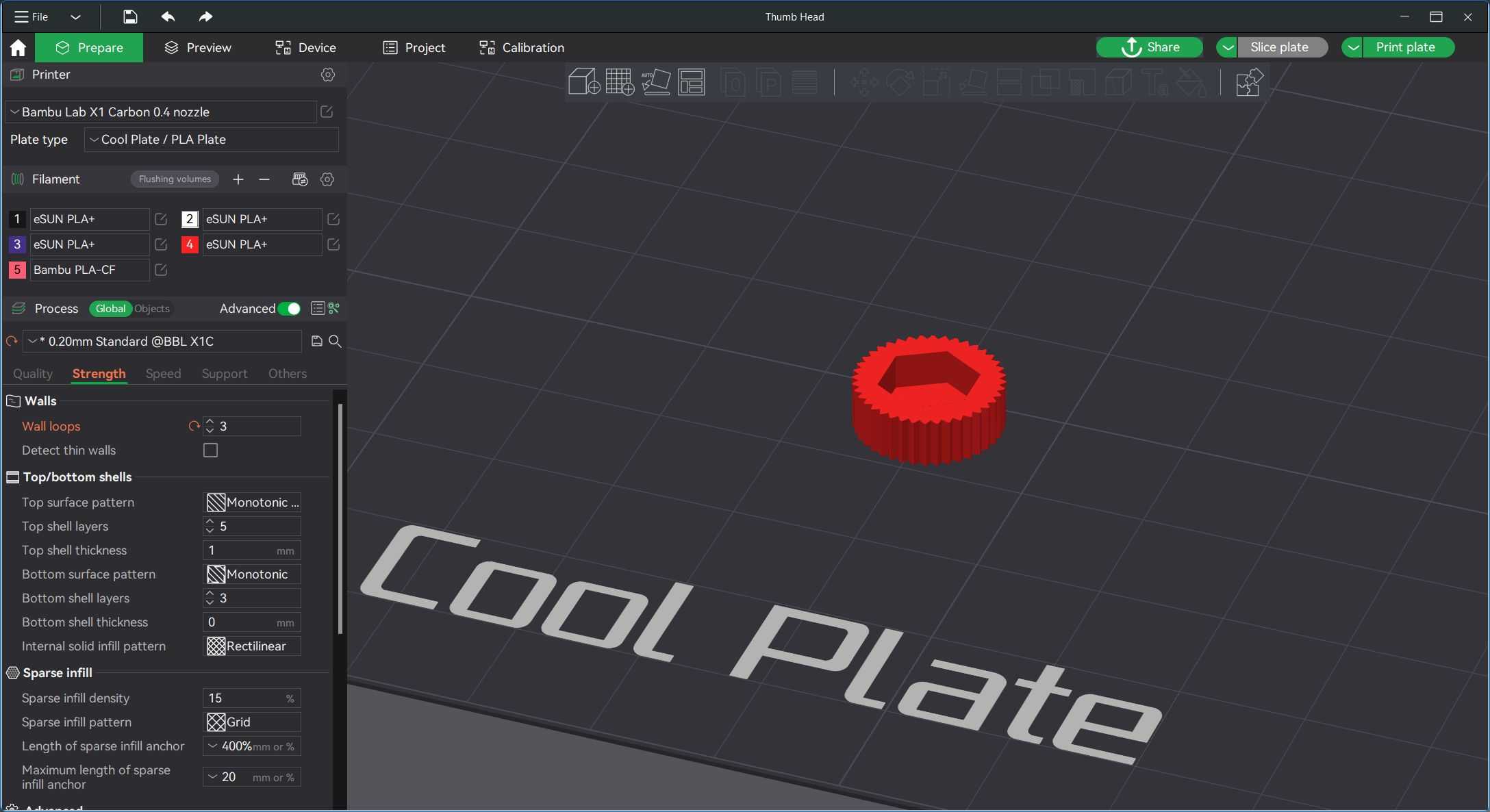Click the Assembly view icon in toolbar
The width and height of the screenshot is (1490, 812).
(1248, 82)
